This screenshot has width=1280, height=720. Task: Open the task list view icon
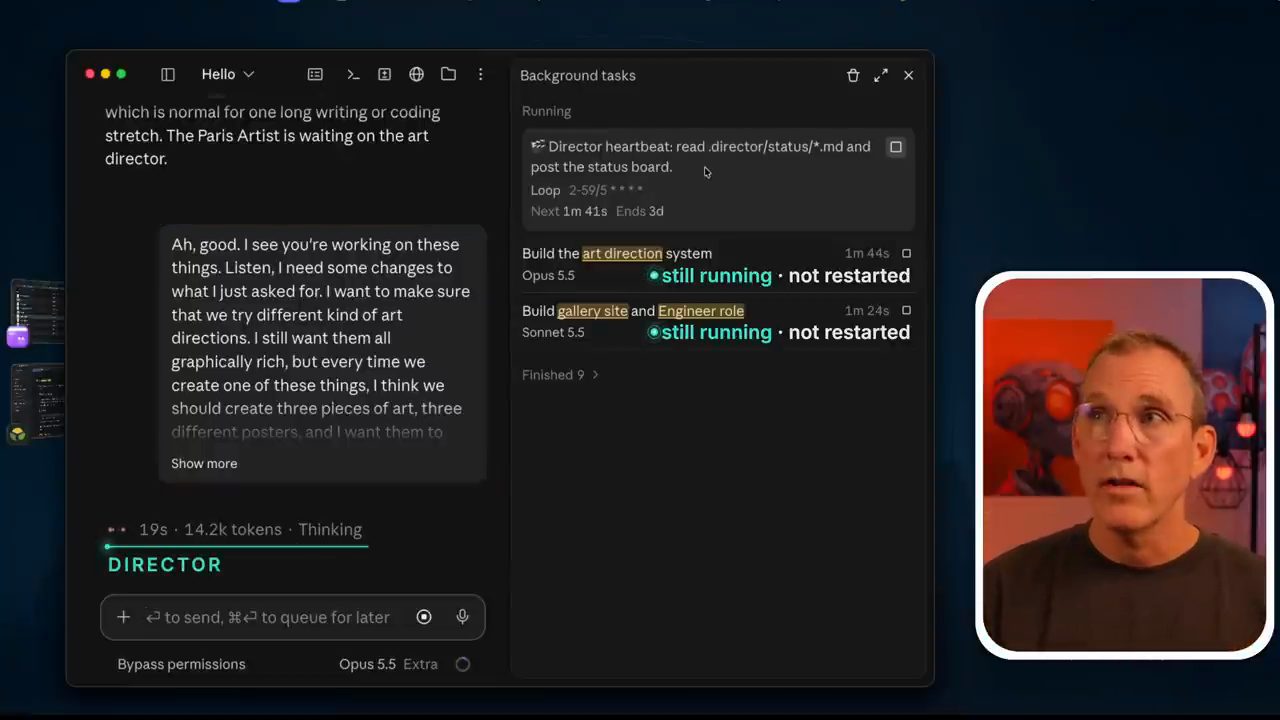[x=315, y=75]
